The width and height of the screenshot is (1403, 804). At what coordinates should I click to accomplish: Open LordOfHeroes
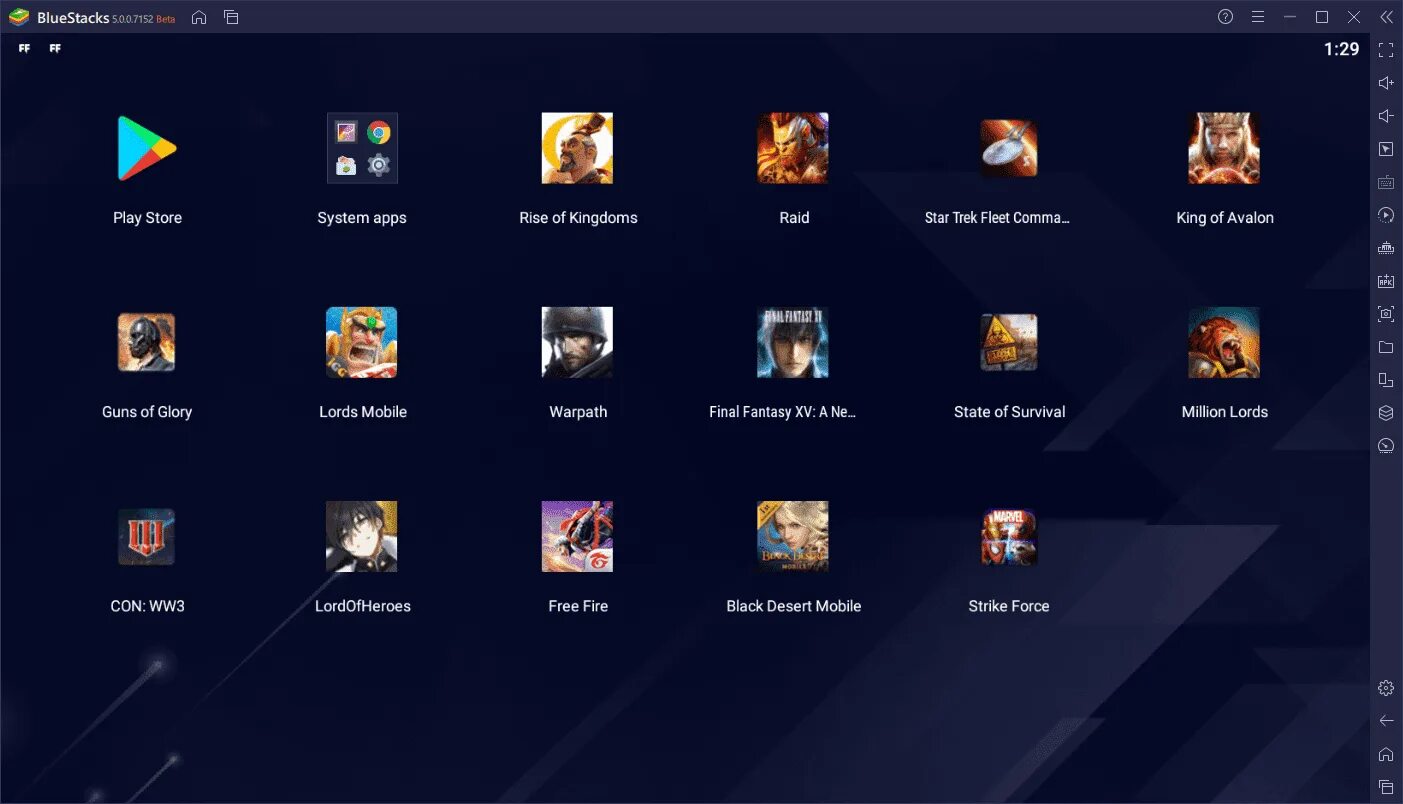pos(362,537)
